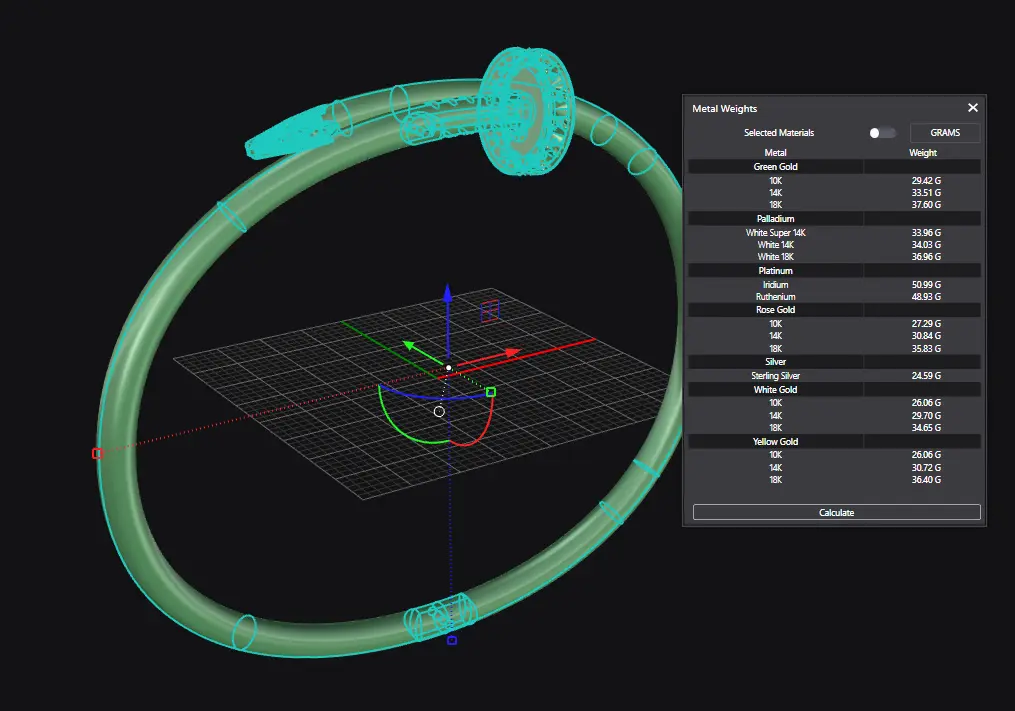The height and width of the screenshot is (711, 1015).
Task: Click the Green Gold group header
Action: [775, 167]
